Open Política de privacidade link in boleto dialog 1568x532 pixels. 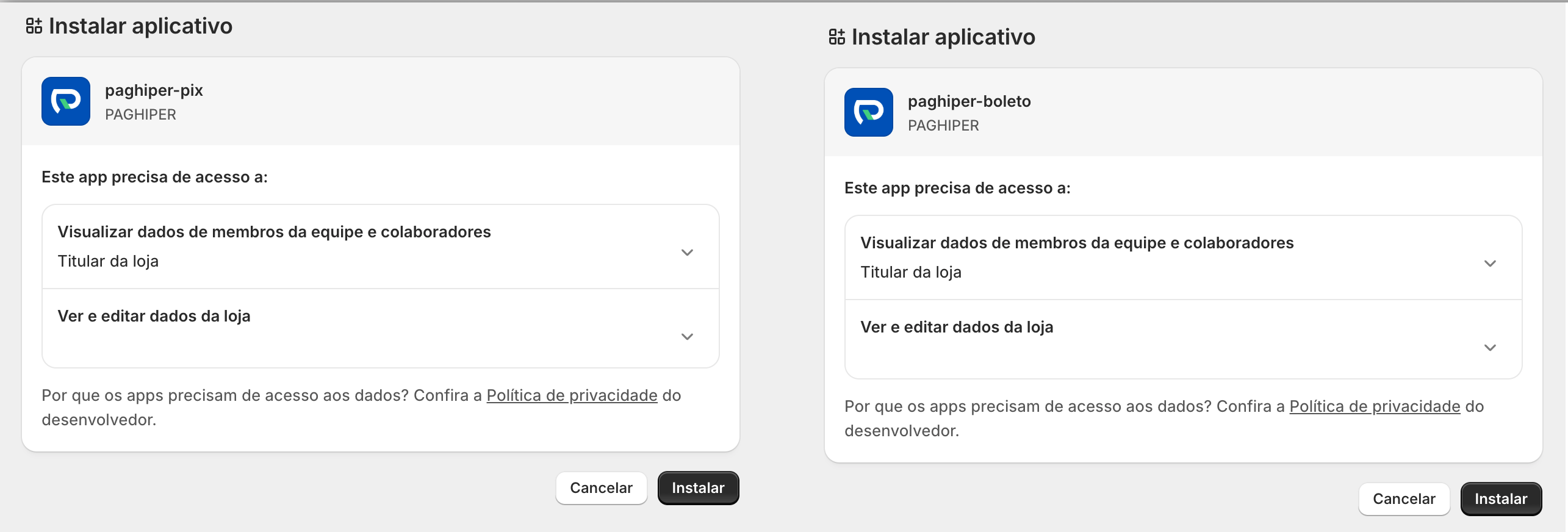[1375, 406]
